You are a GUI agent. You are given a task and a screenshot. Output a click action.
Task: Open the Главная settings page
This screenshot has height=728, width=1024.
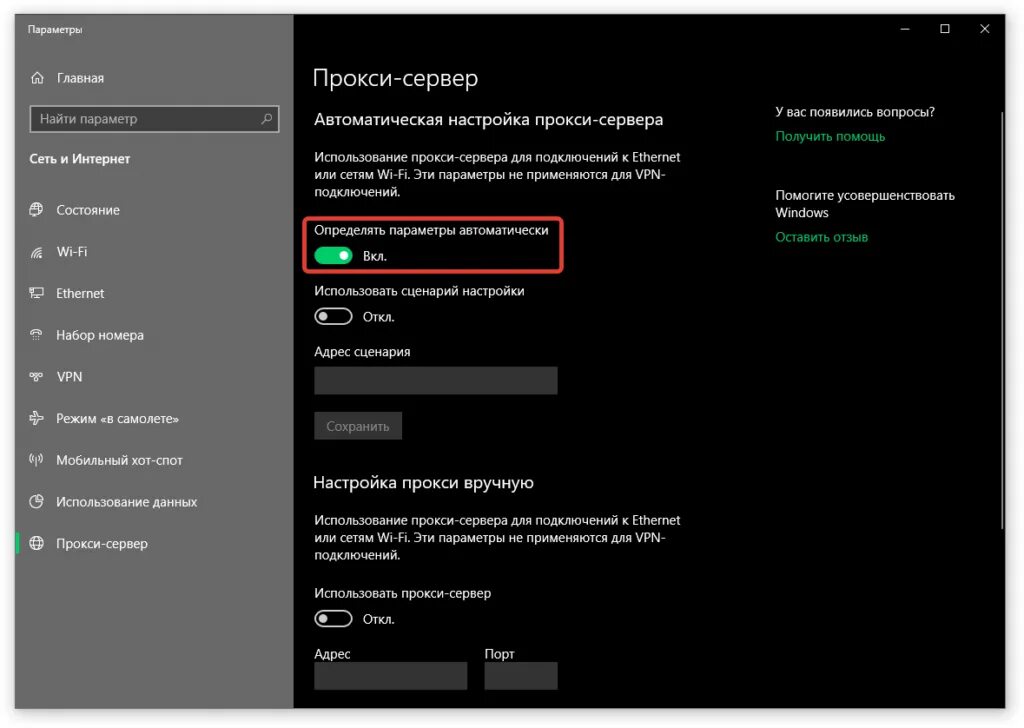[80, 78]
